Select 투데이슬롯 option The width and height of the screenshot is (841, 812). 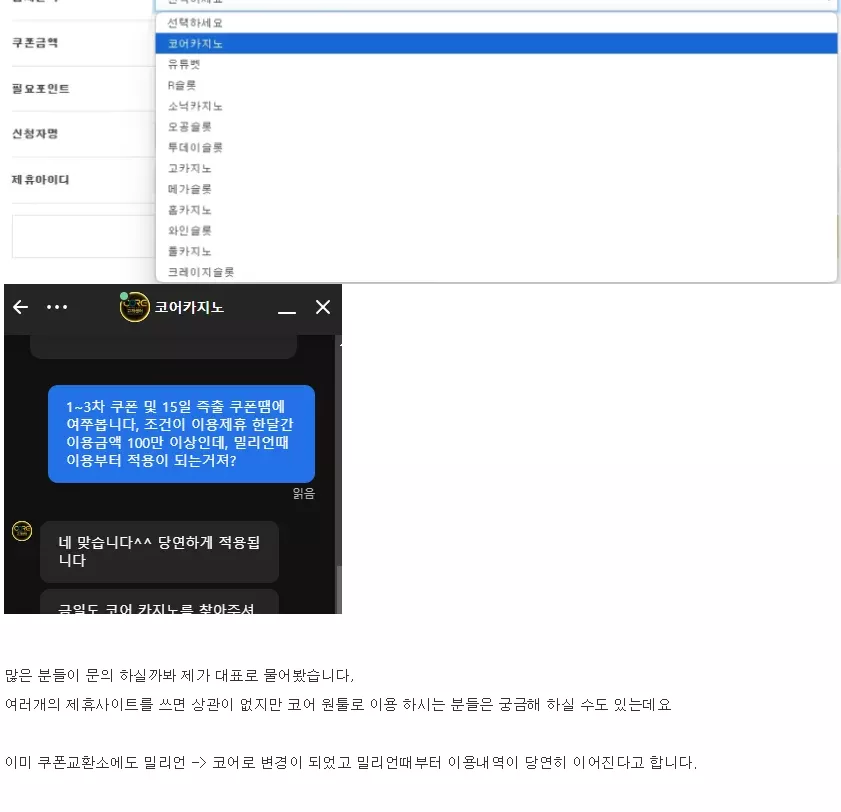coord(496,147)
